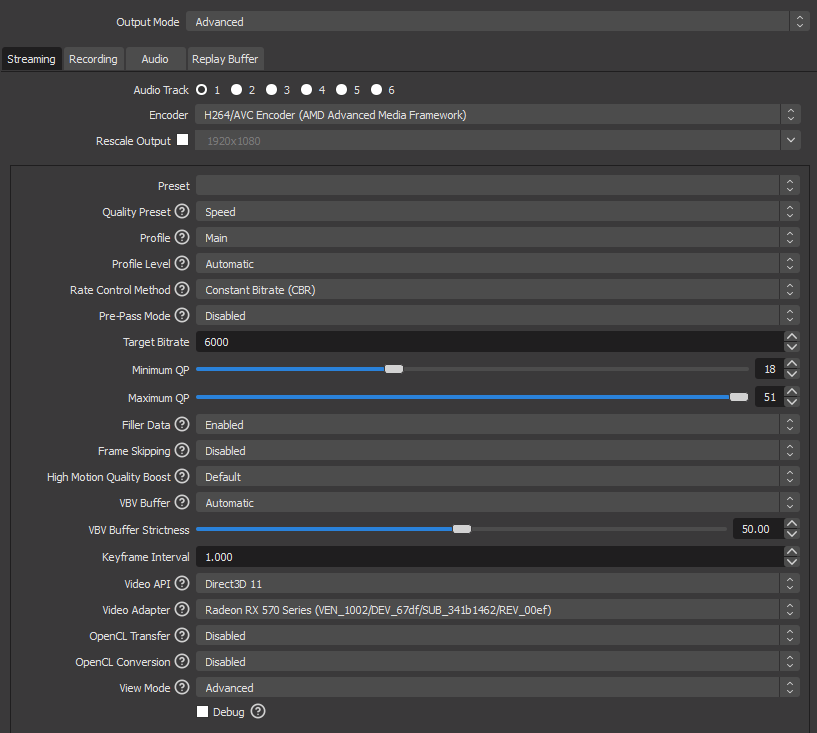Open the Encoder dropdown
This screenshot has height=733, width=817.
pos(497,115)
